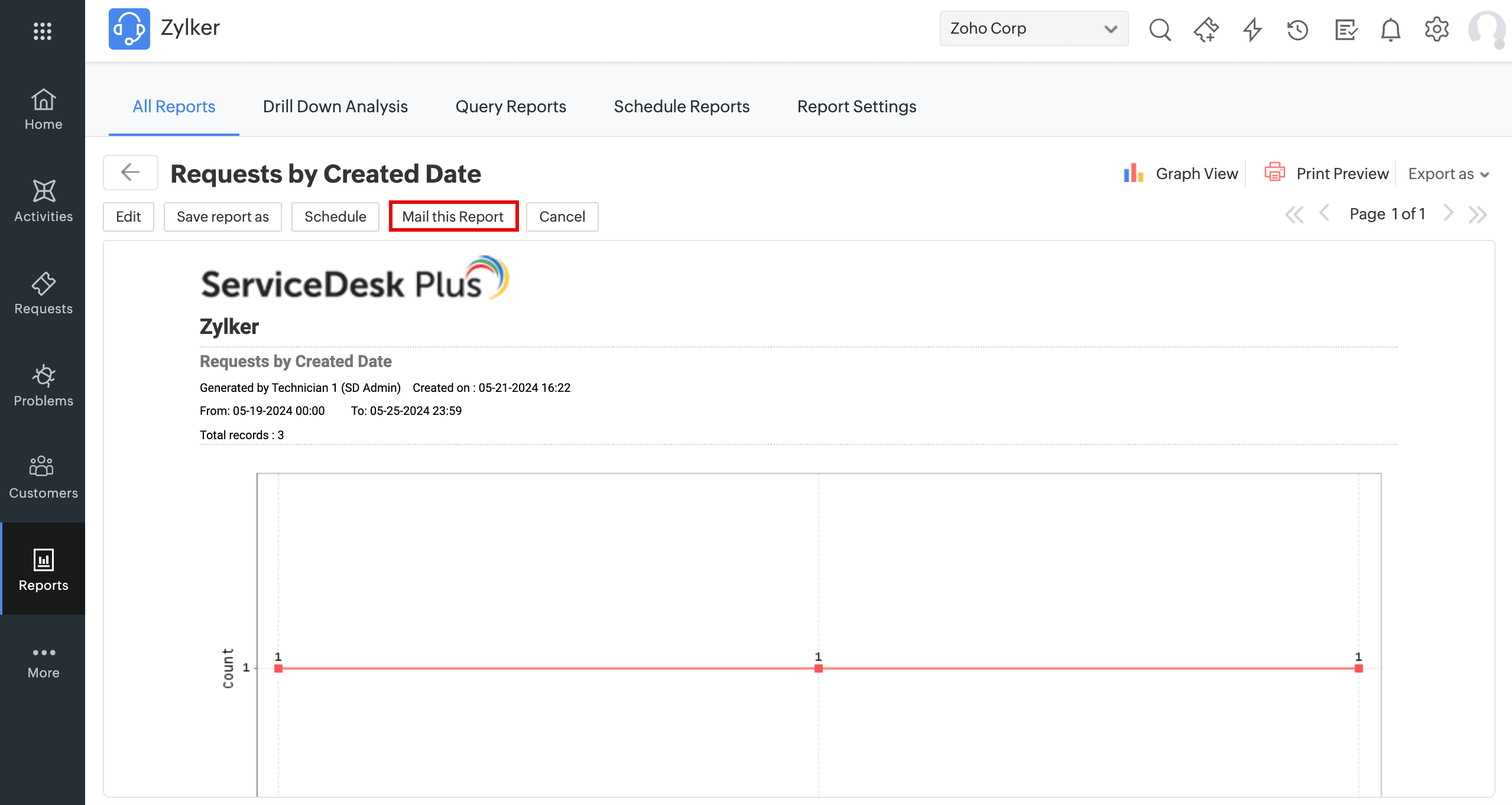Open the quick actions lightning icon

tap(1252, 29)
